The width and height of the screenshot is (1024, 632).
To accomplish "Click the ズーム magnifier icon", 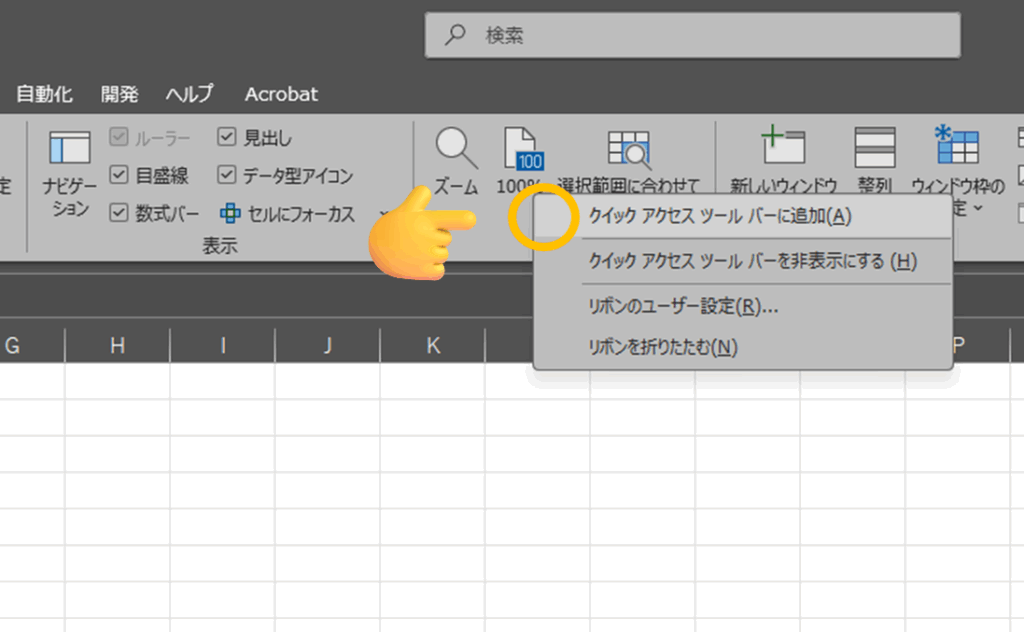I will click(x=456, y=148).
